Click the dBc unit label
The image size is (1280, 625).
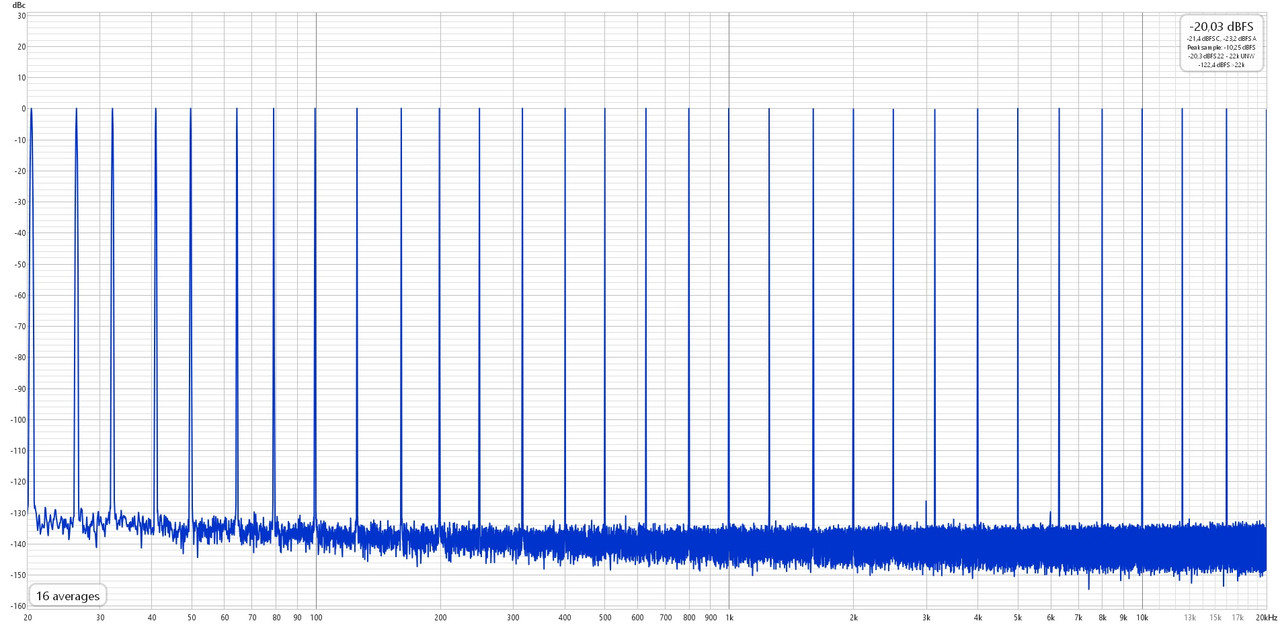click(17, 5)
